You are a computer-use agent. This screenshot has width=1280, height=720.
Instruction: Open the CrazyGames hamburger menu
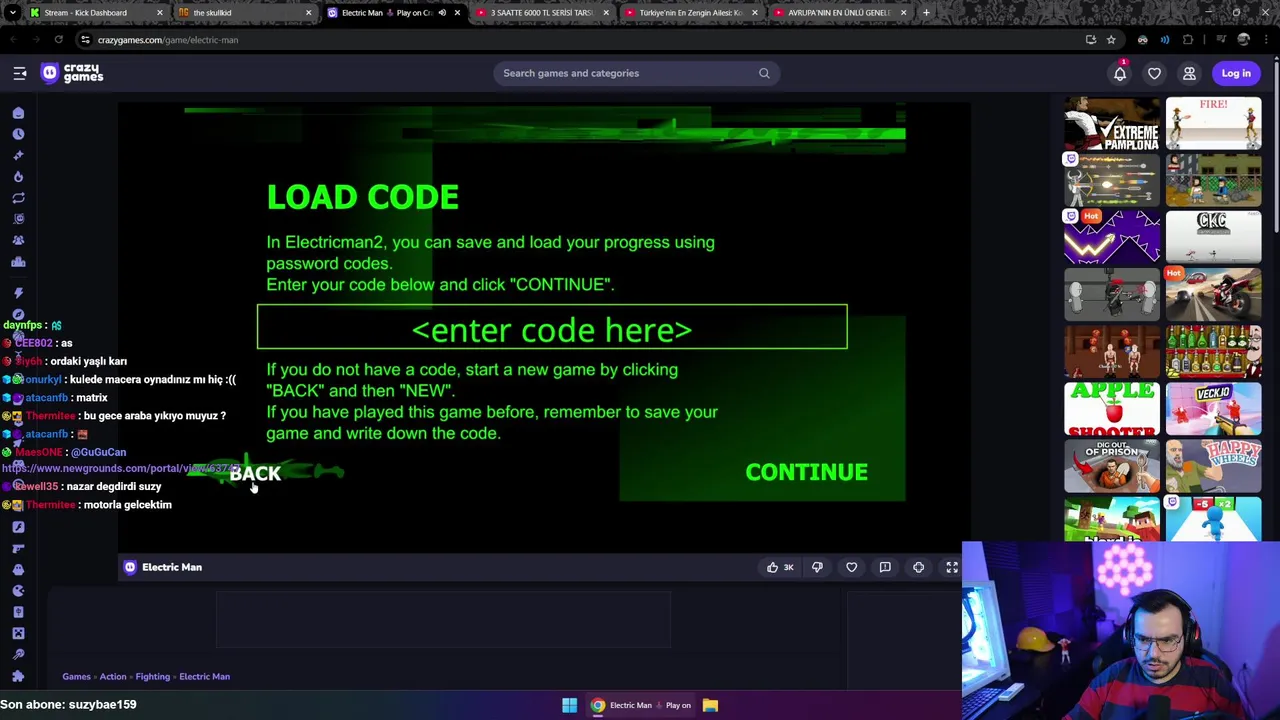pyautogui.click(x=19, y=73)
